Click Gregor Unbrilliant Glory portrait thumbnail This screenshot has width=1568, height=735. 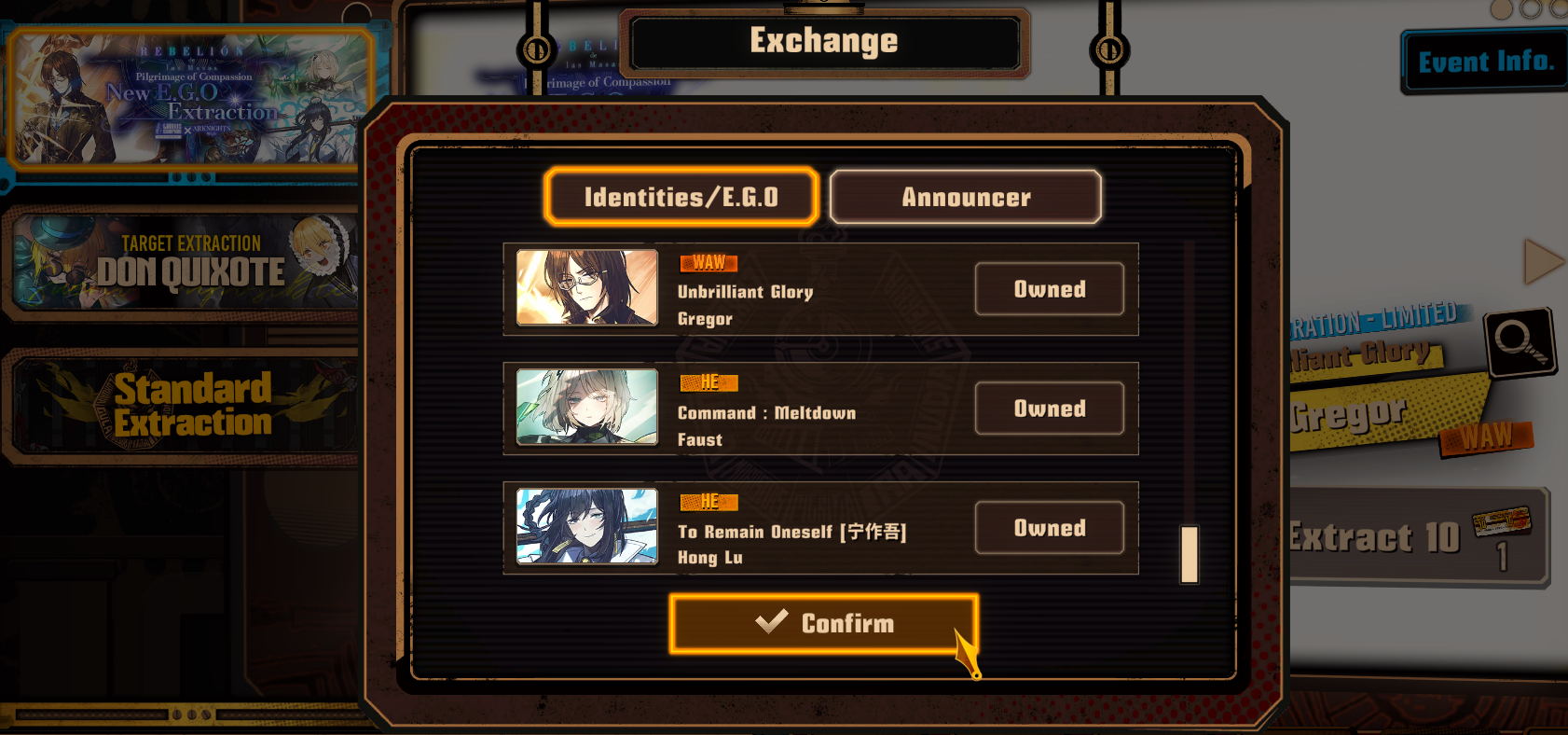(587, 287)
